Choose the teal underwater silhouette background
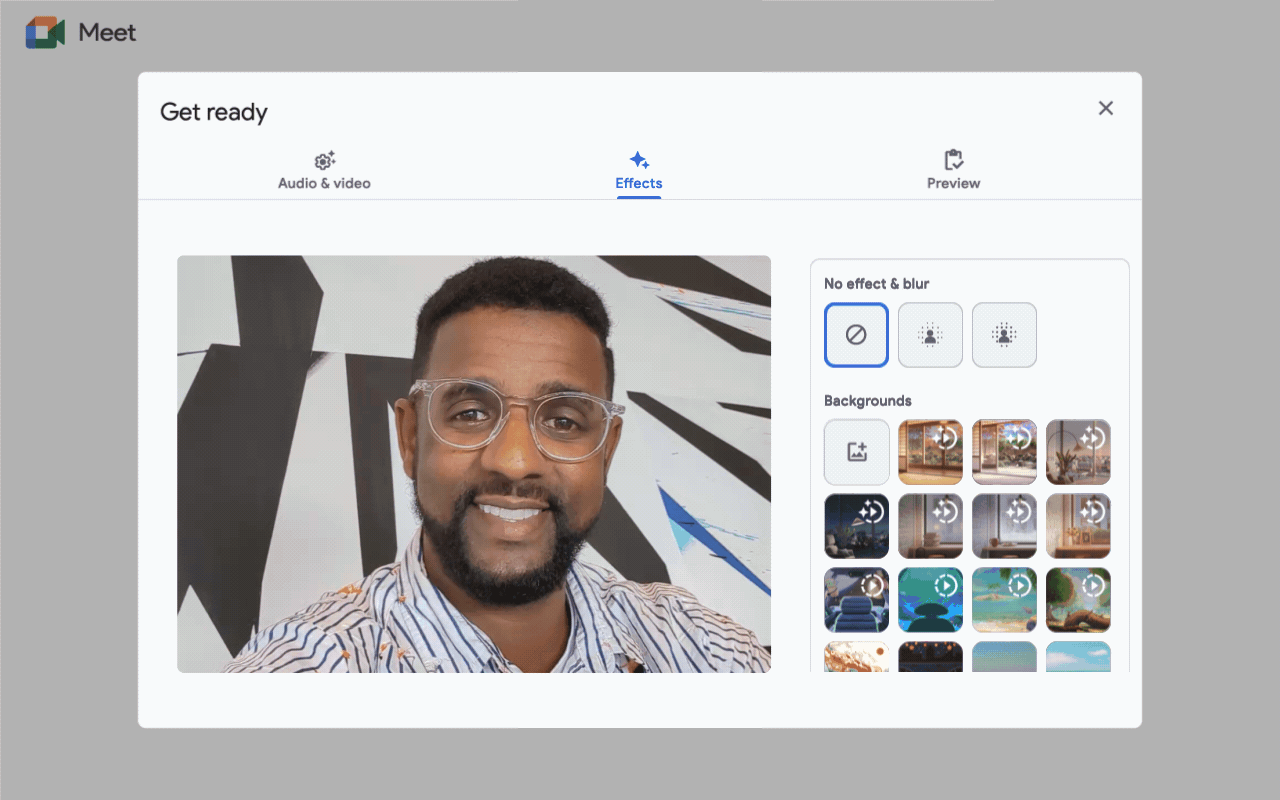The height and width of the screenshot is (800, 1280). (930, 600)
